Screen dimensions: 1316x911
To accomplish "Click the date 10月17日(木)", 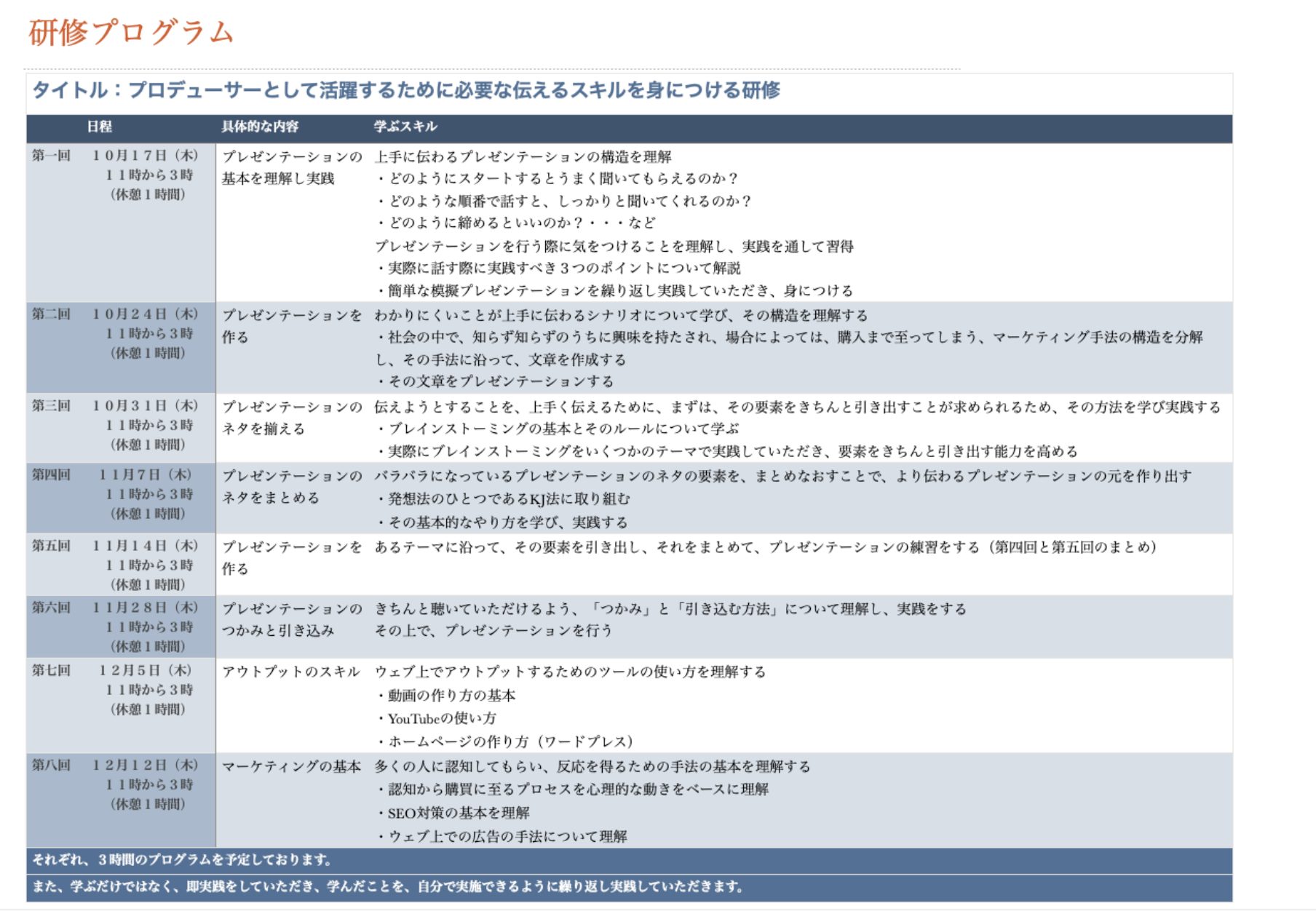I will click(x=146, y=155).
